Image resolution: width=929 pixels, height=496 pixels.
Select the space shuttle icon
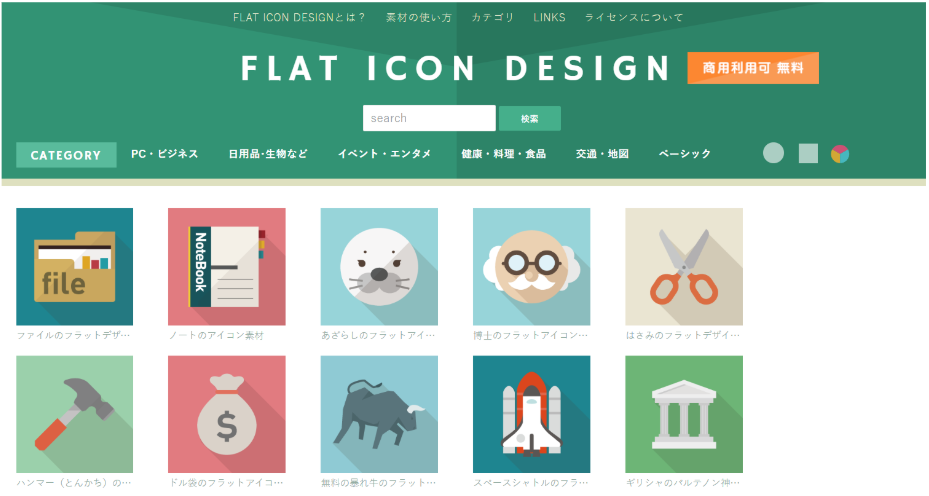click(x=531, y=414)
